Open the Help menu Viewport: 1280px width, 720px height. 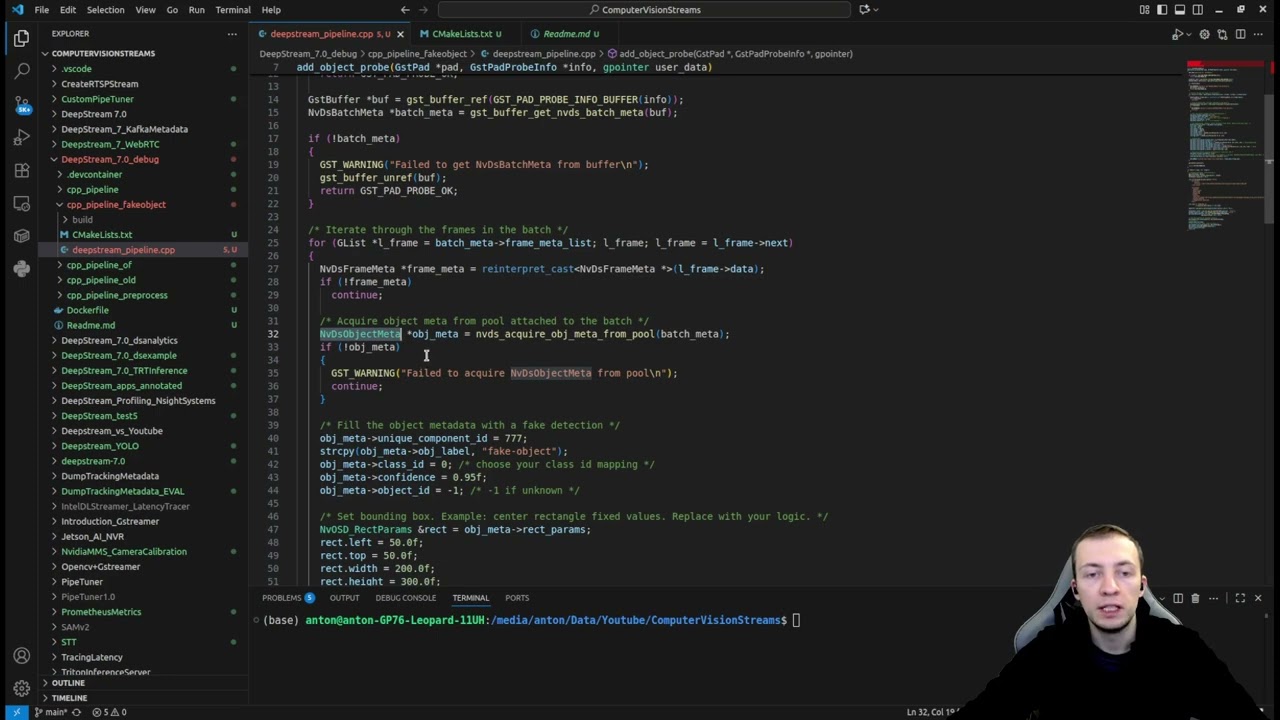pyautogui.click(x=271, y=10)
